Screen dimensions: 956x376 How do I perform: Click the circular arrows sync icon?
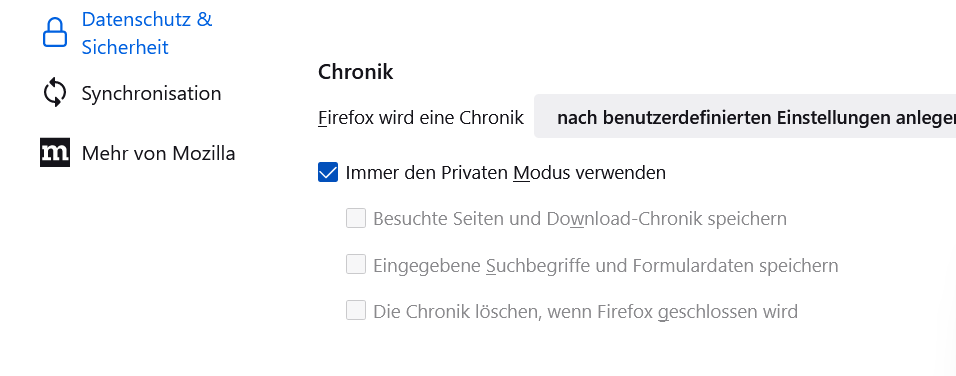coord(55,92)
